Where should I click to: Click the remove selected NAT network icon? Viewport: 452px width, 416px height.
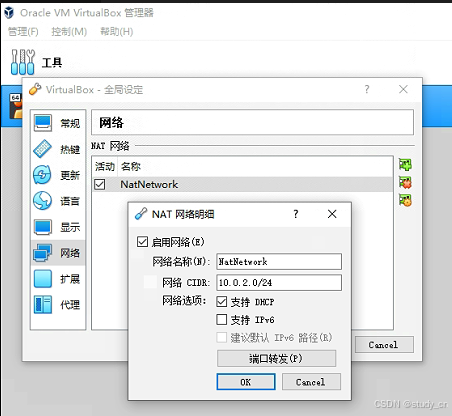[x=405, y=182]
